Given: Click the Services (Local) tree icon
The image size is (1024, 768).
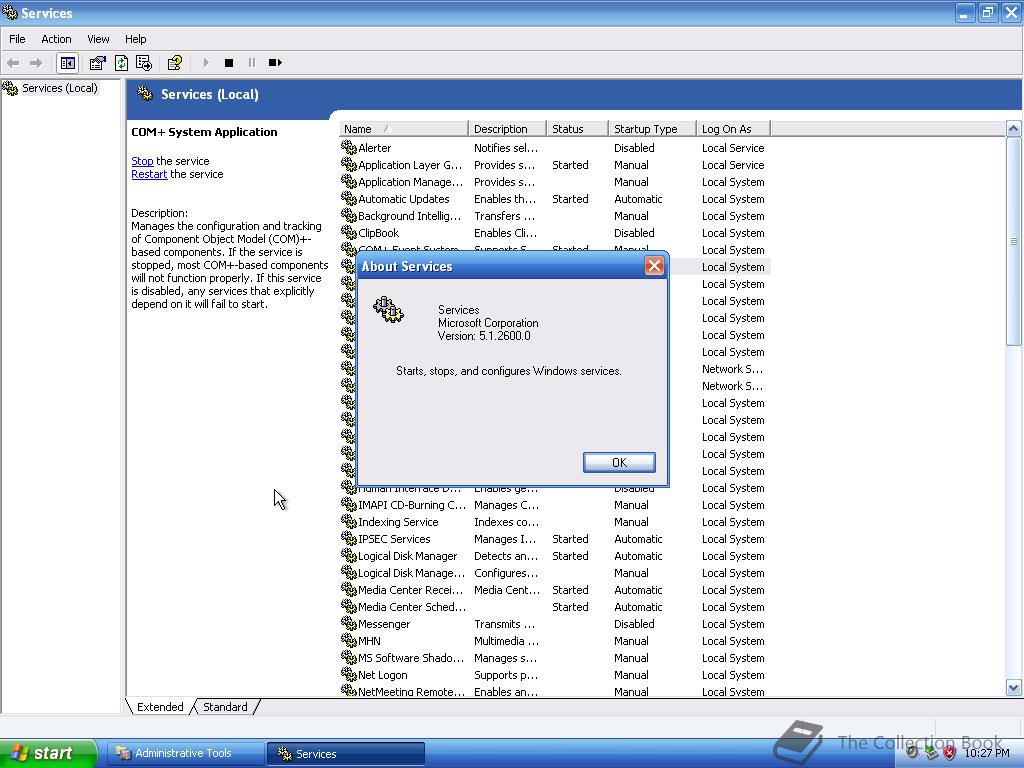Looking at the screenshot, I should [10, 88].
